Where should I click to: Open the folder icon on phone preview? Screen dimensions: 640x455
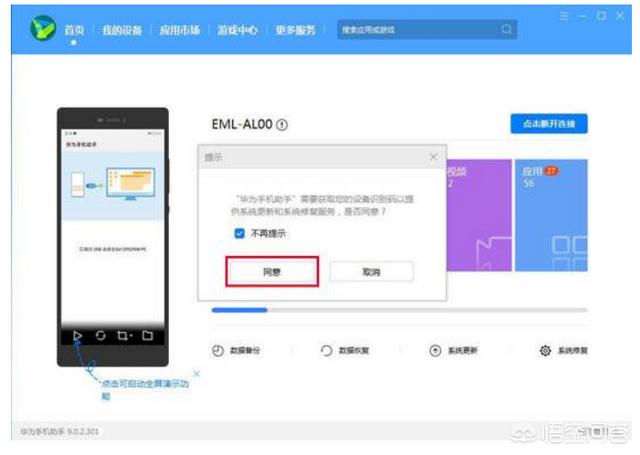147,335
